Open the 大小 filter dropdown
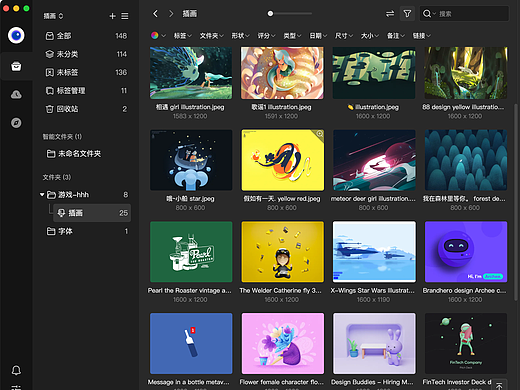The height and width of the screenshot is (390, 520). click(x=370, y=35)
